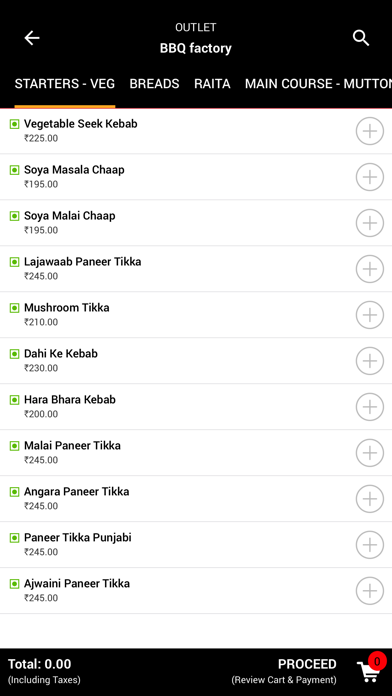Viewport: 392px width, 696px height.
Task: Select the STARTERS - VEG tab
Action: pyautogui.click(x=65, y=84)
